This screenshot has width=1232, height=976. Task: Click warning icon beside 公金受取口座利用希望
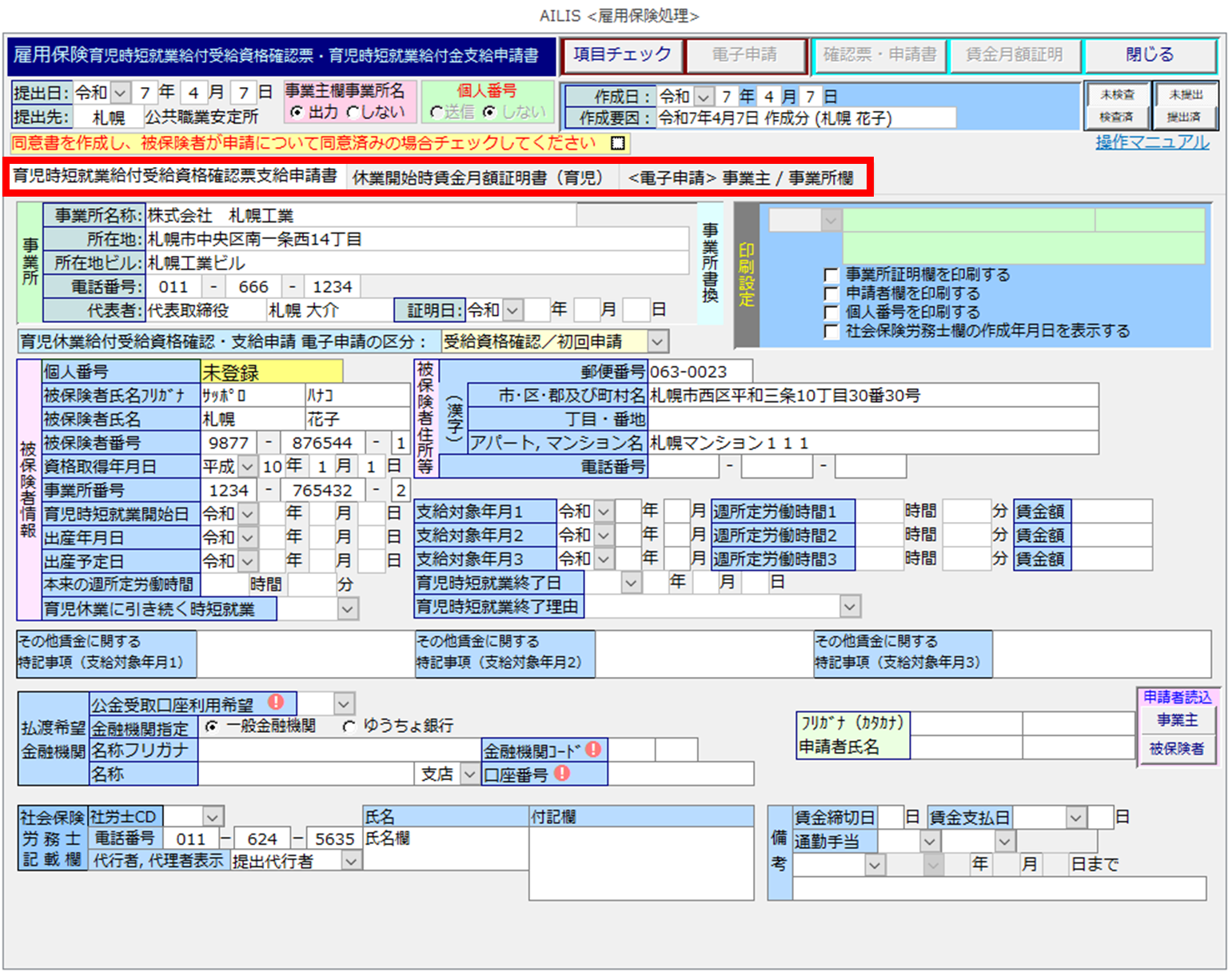click(x=276, y=702)
